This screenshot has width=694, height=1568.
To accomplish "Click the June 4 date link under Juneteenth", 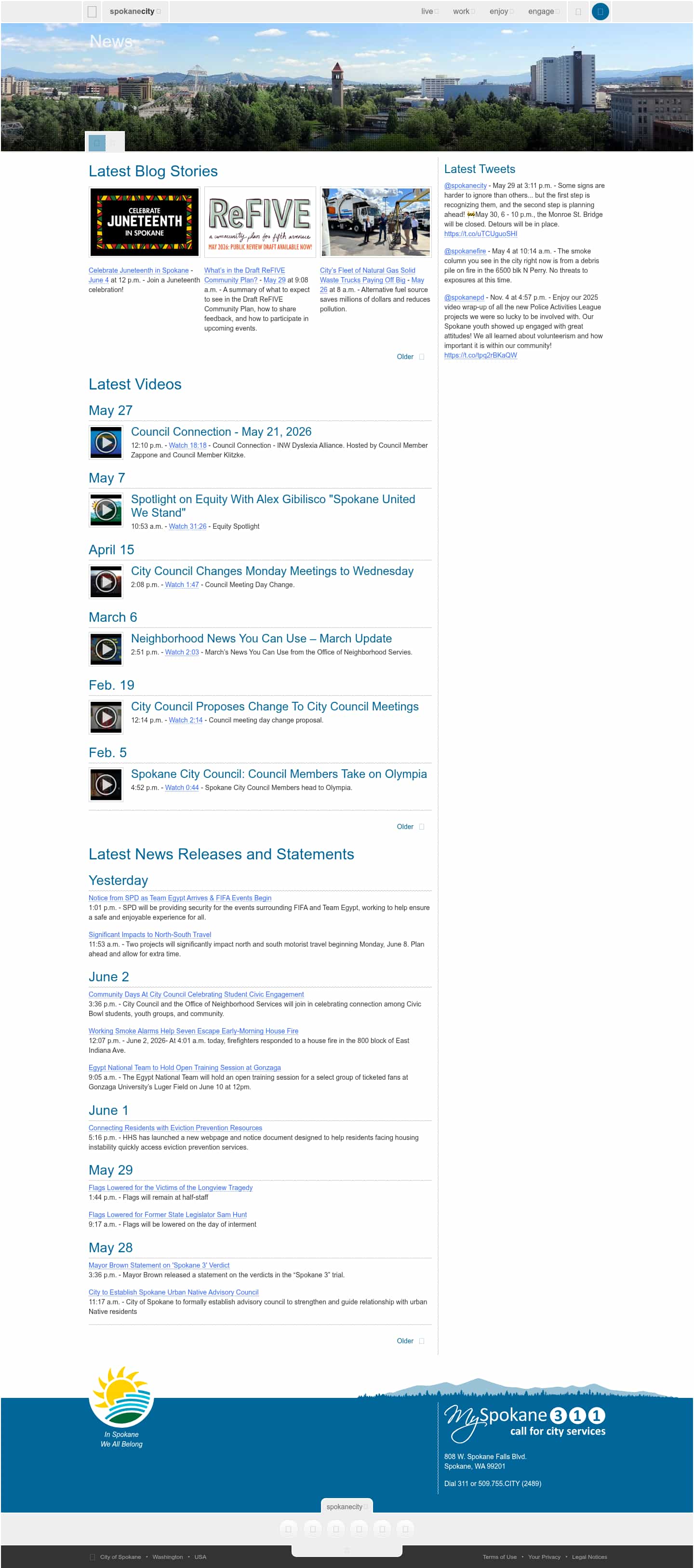I will [x=99, y=280].
